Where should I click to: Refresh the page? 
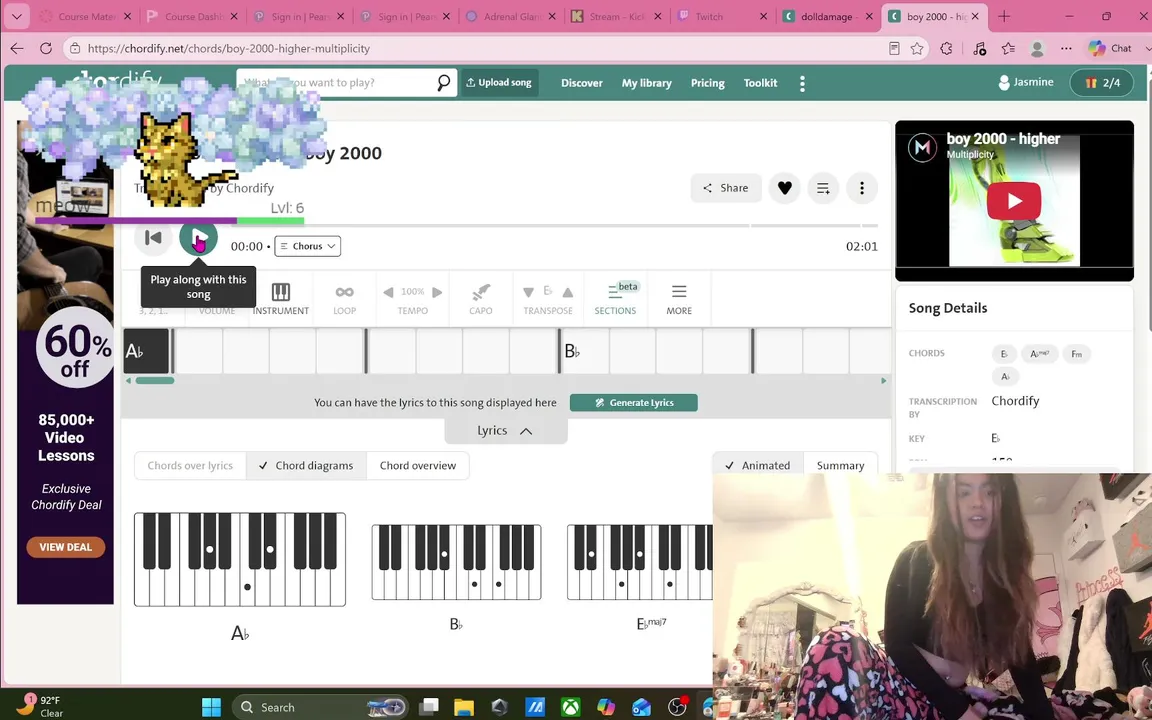tap(46, 48)
